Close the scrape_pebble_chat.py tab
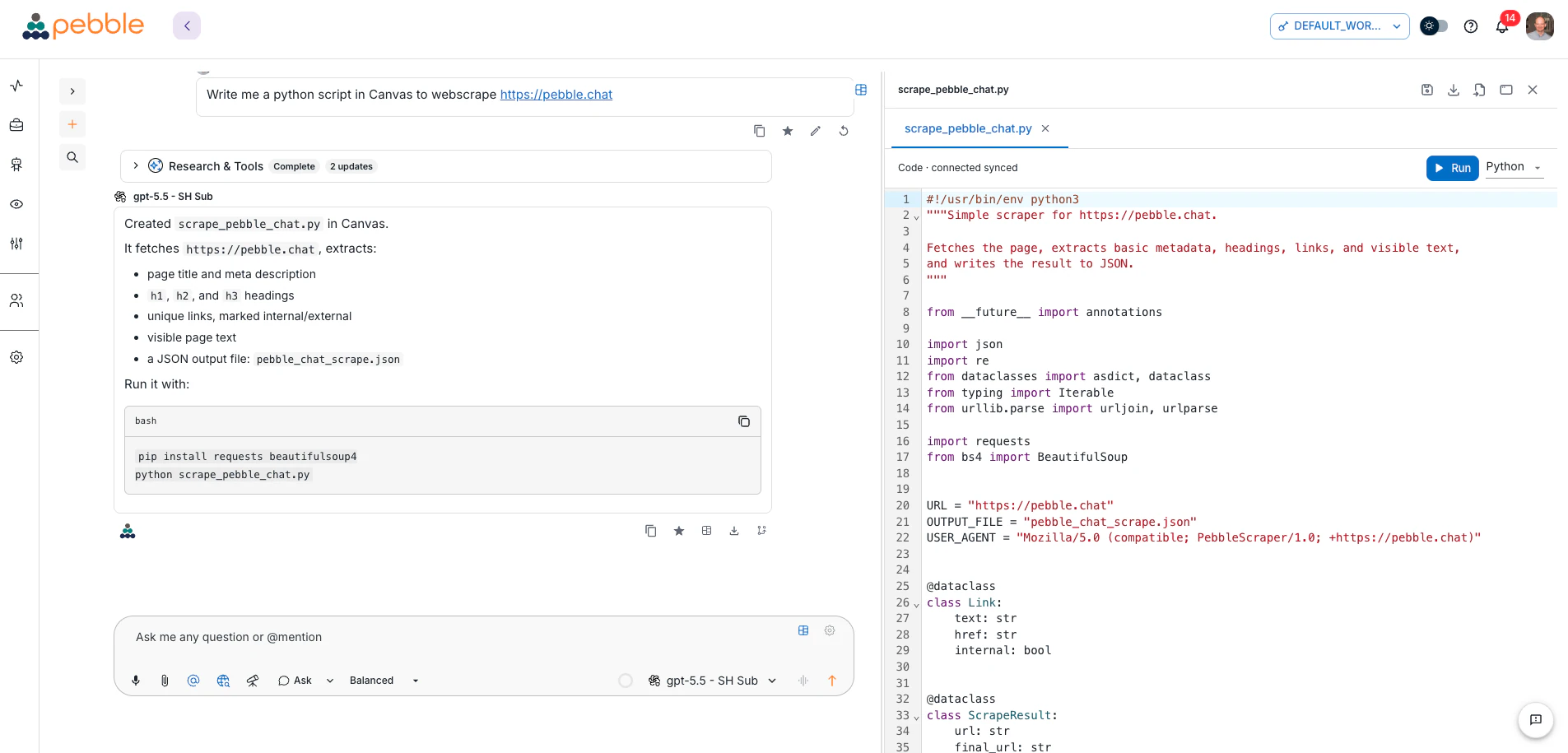This screenshot has width=1568, height=753. 1045,128
